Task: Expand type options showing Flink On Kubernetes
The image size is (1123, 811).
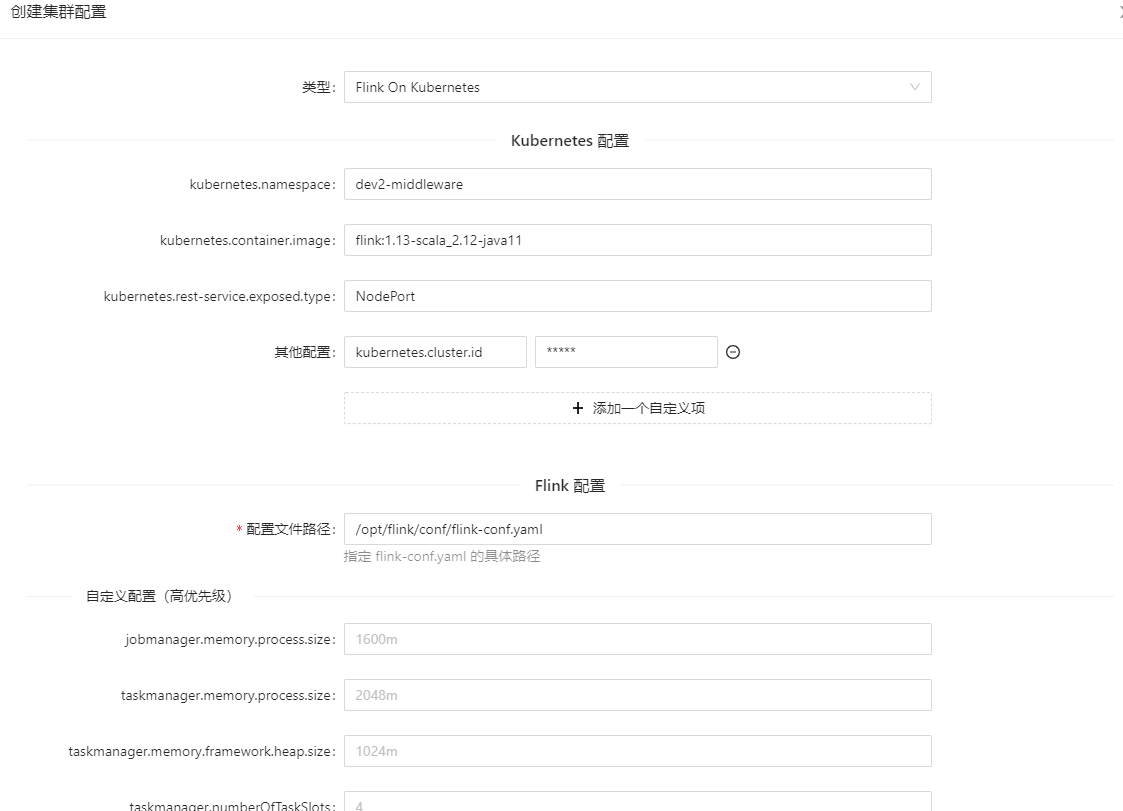Action: [x=637, y=87]
